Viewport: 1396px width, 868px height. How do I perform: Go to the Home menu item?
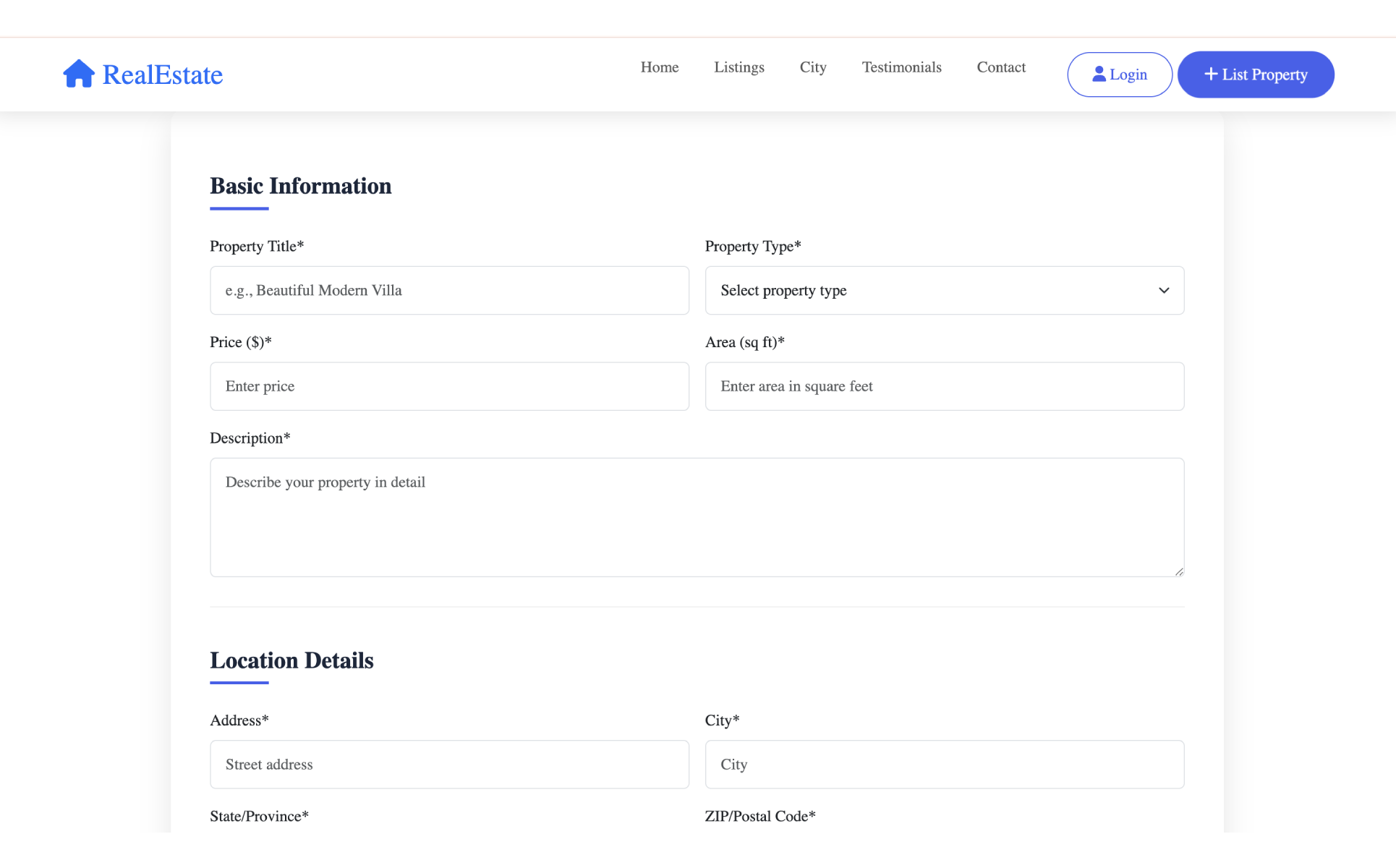(x=659, y=67)
